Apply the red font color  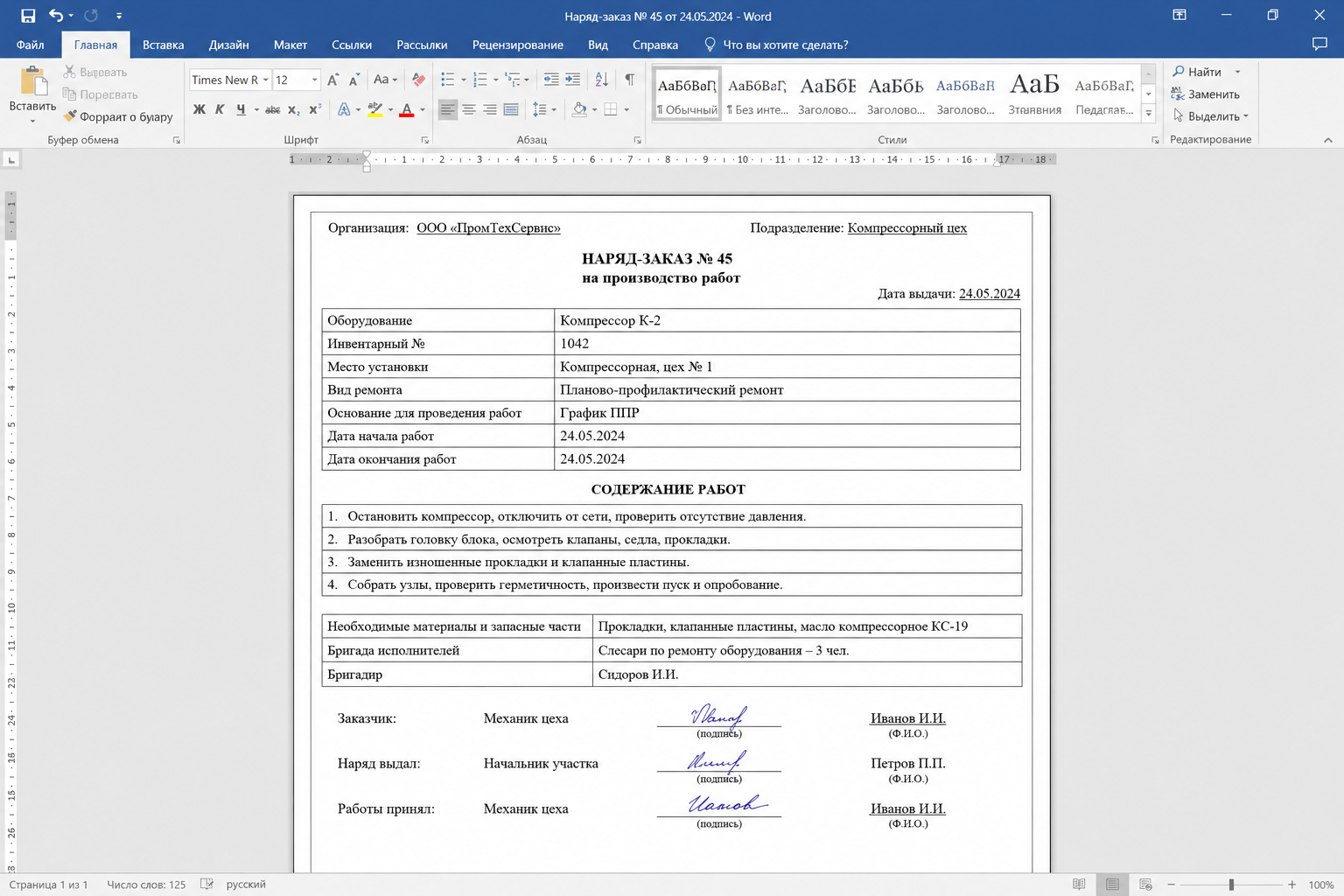point(407,109)
